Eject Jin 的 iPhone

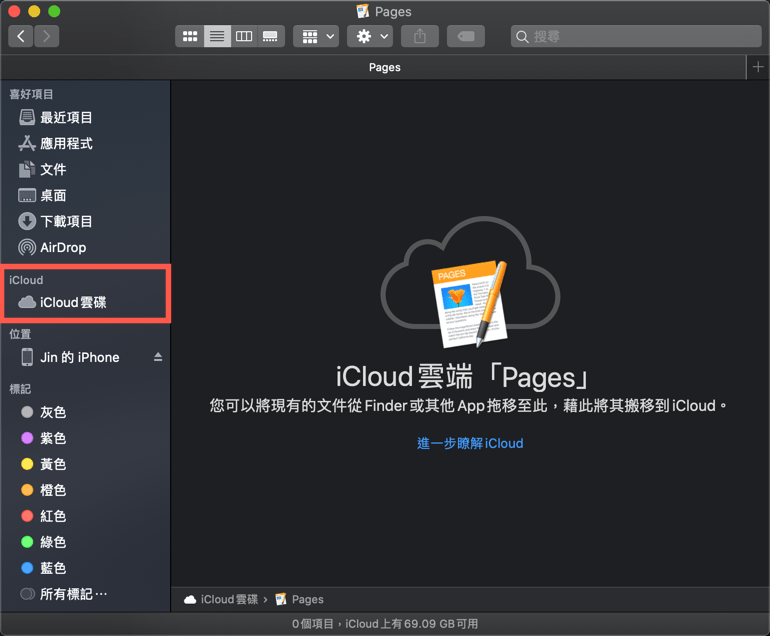tap(158, 357)
